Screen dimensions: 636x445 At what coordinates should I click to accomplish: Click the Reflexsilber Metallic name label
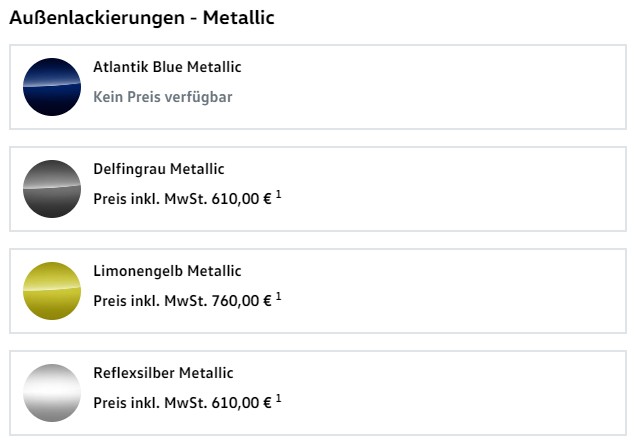163,374
